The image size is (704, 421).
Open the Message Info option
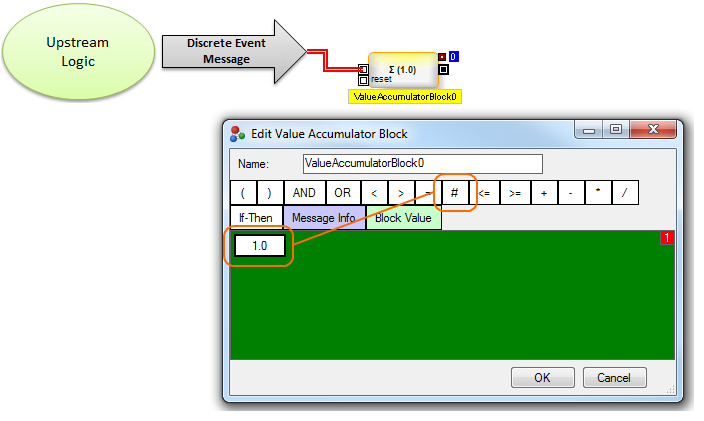324,218
